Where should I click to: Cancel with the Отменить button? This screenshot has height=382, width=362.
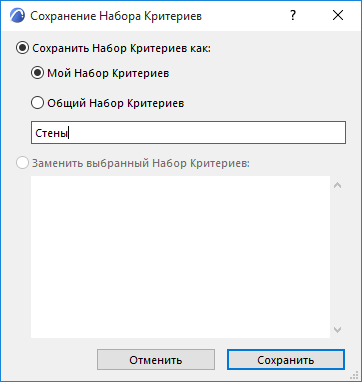coord(156,360)
